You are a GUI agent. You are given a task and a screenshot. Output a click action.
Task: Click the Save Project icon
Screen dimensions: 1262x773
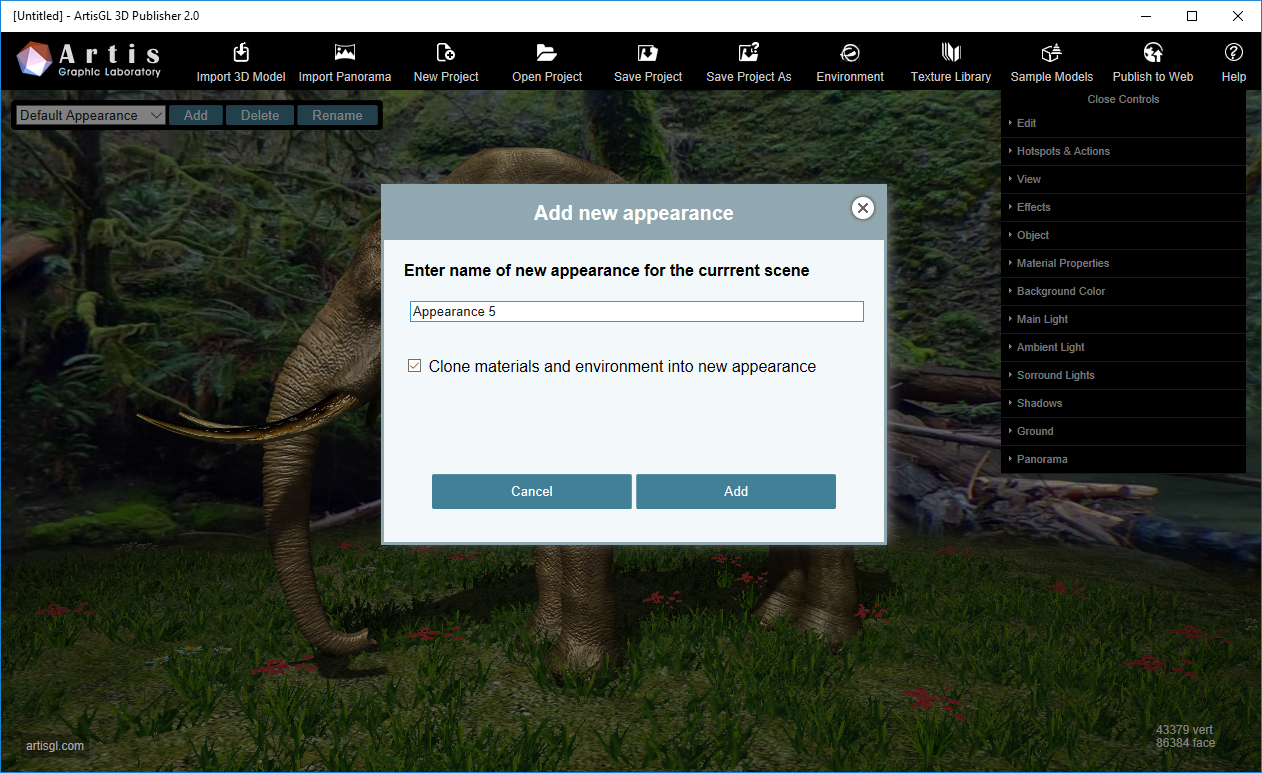tap(648, 52)
